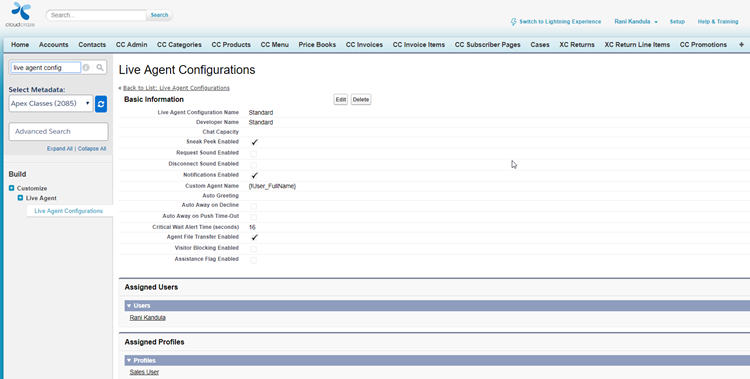Open the CC Invoices tab
This screenshot has height=379, width=750.
(x=364, y=45)
